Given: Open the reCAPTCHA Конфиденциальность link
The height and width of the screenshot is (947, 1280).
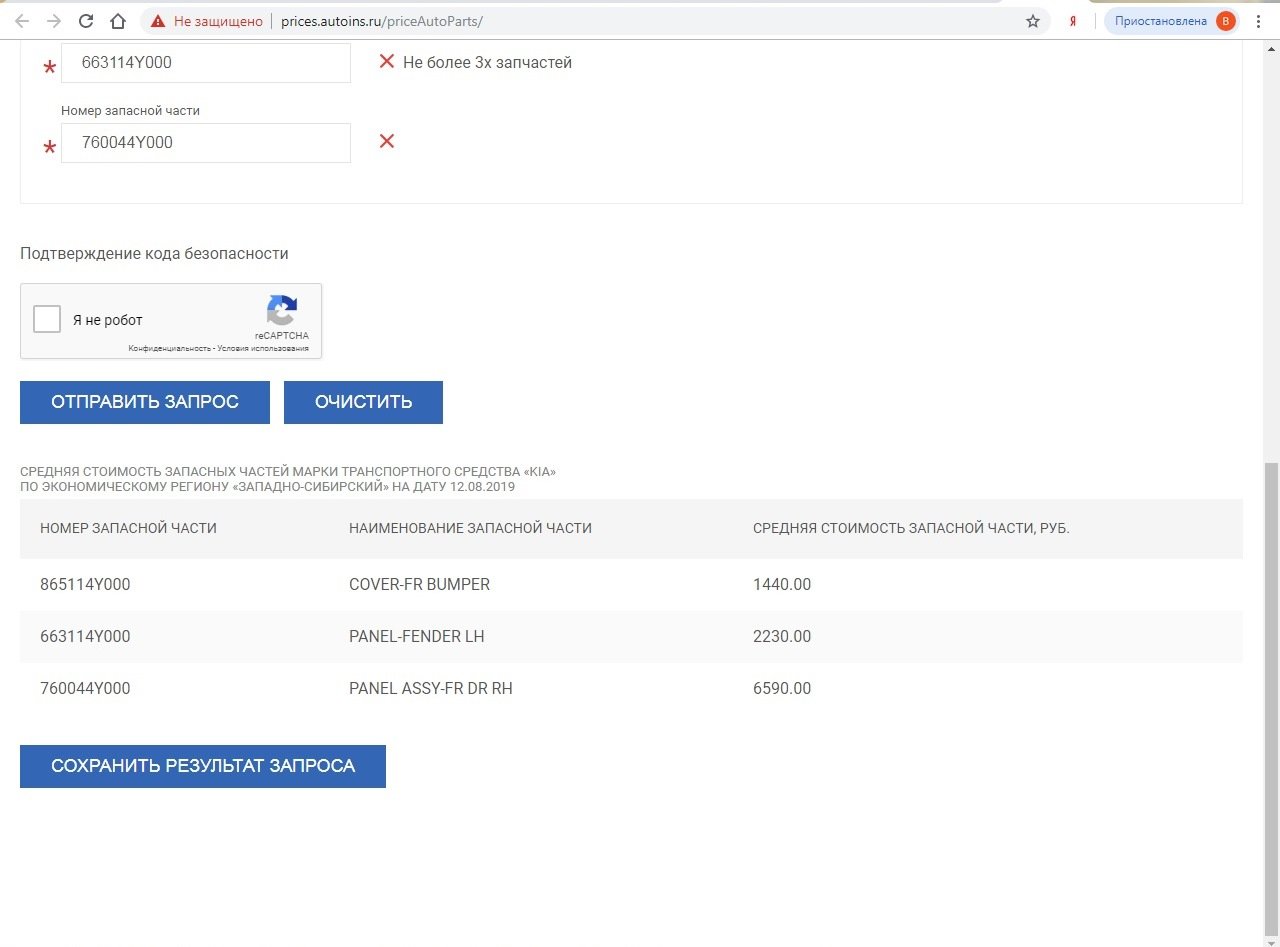Looking at the screenshot, I should click(x=169, y=349).
